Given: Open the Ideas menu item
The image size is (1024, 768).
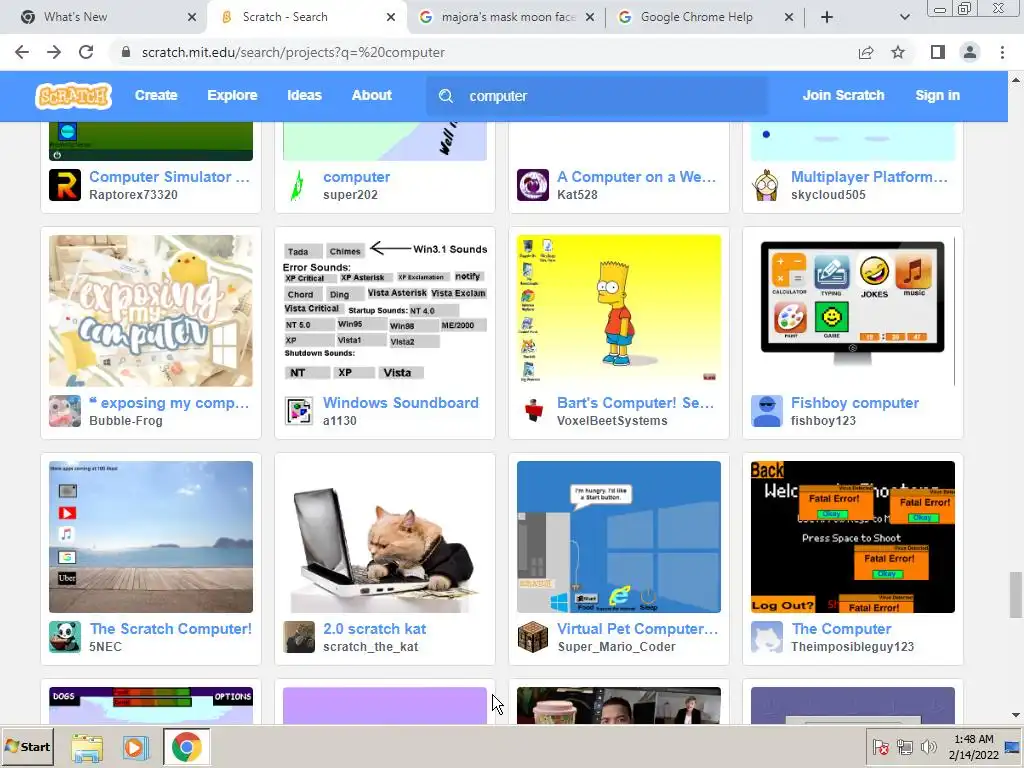Looking at the screenshot, I should pos(304,95).
